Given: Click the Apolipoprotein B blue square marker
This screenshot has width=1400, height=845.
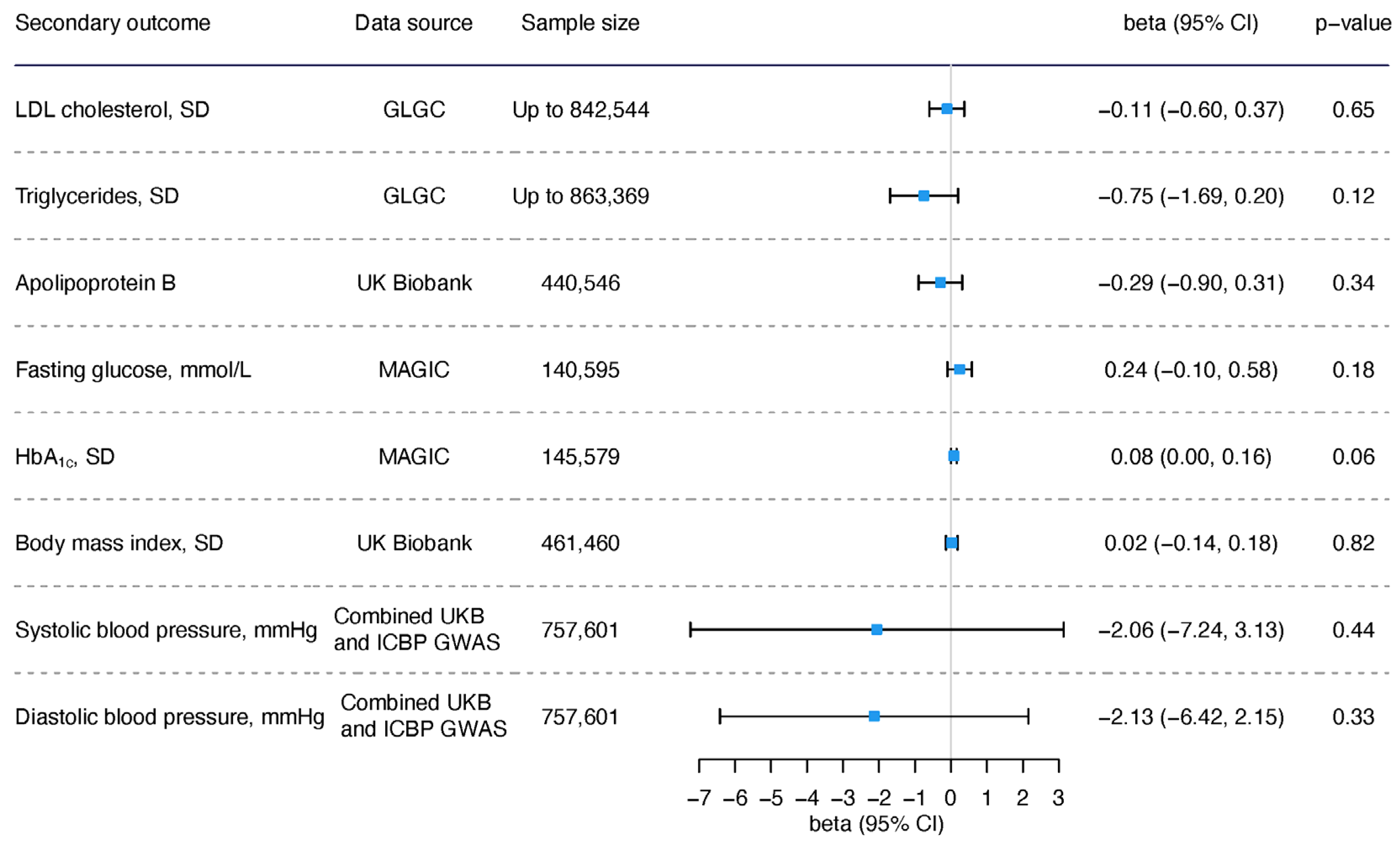Looking at the screenshot, I should click(940, 282).
